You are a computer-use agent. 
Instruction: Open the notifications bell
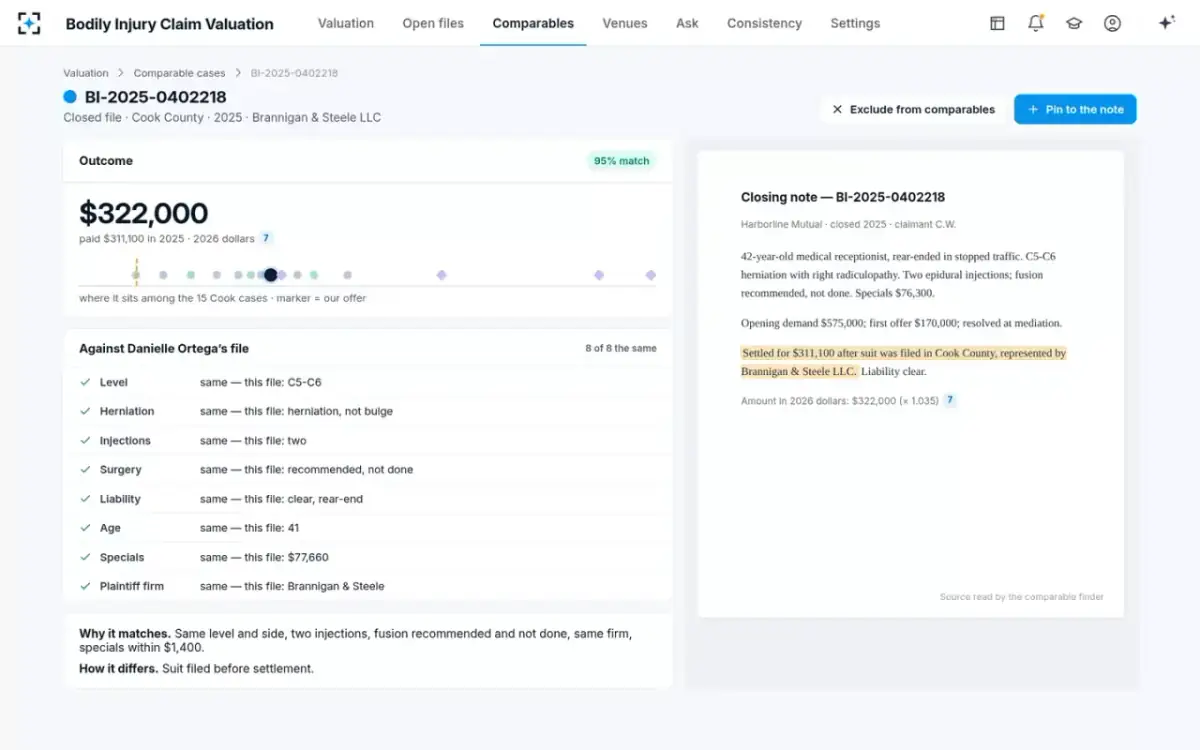1036,23
